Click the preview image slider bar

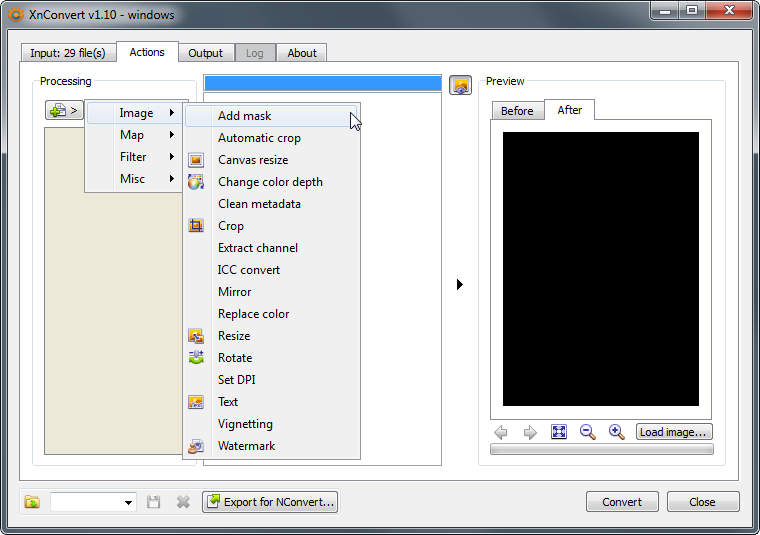601,450
